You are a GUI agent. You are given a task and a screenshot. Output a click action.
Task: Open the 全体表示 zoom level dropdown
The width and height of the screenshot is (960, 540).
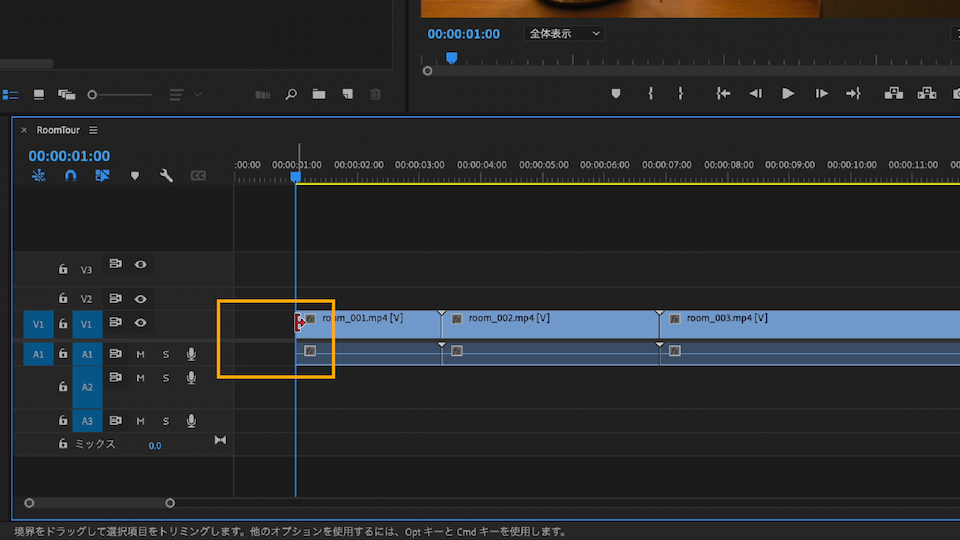pyautogui.click(x=565, y=34)
